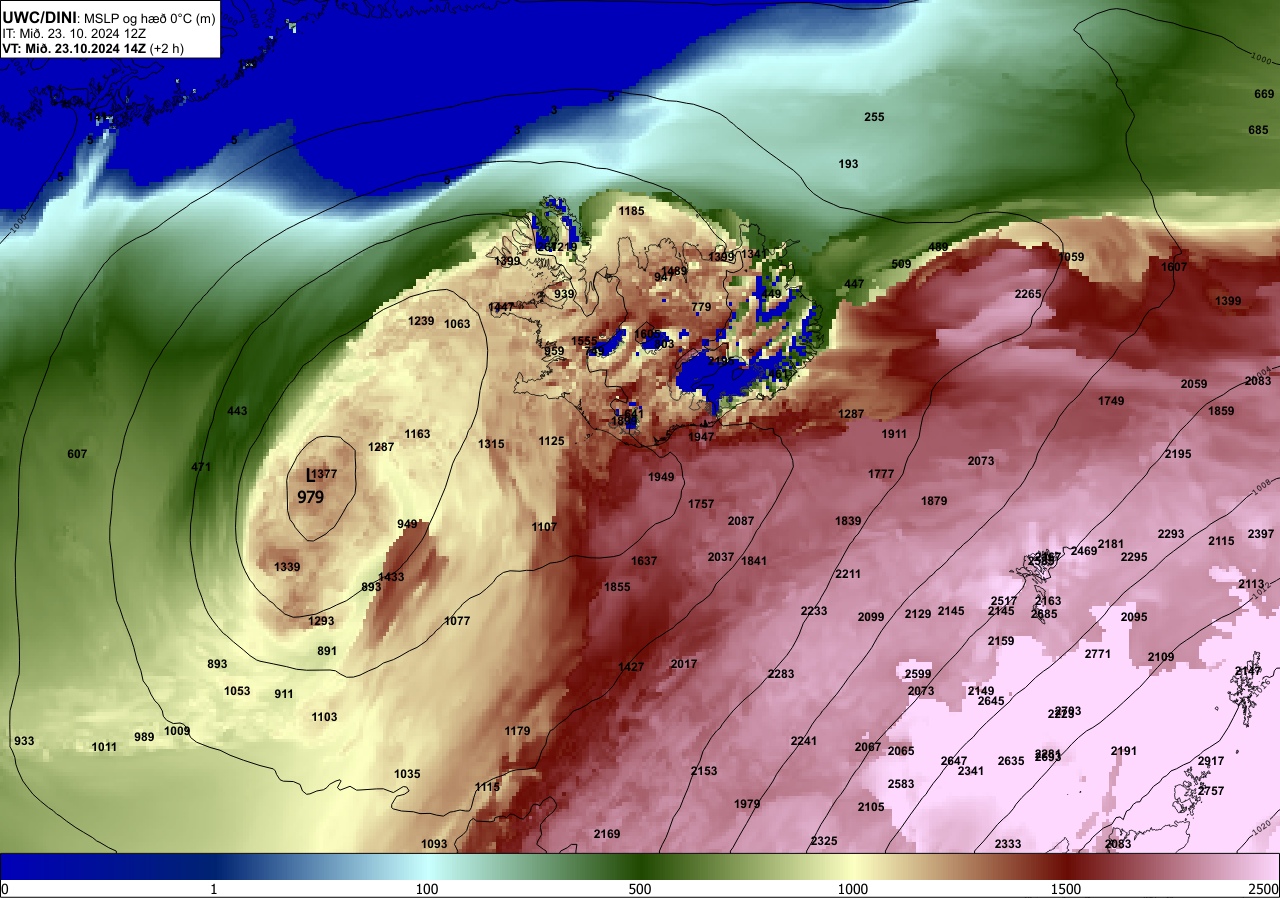The width and height of the screenshot is (1280, 898).
Task: Click the value 1749 on the map
Action: (x=1111, y=401)
